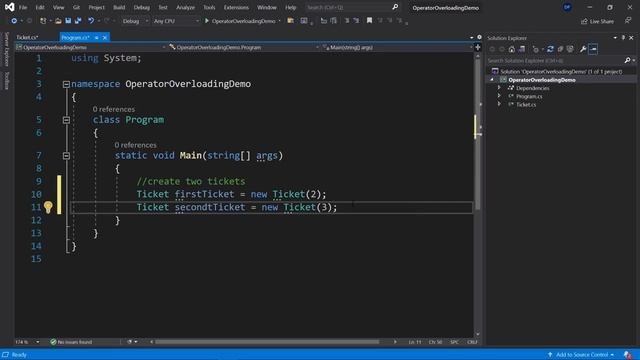Open the OperatorOverloadingDemo.Program type dropdown
Image resolution: width=640 pixels, height=360 pixels.
pos(244,47)
